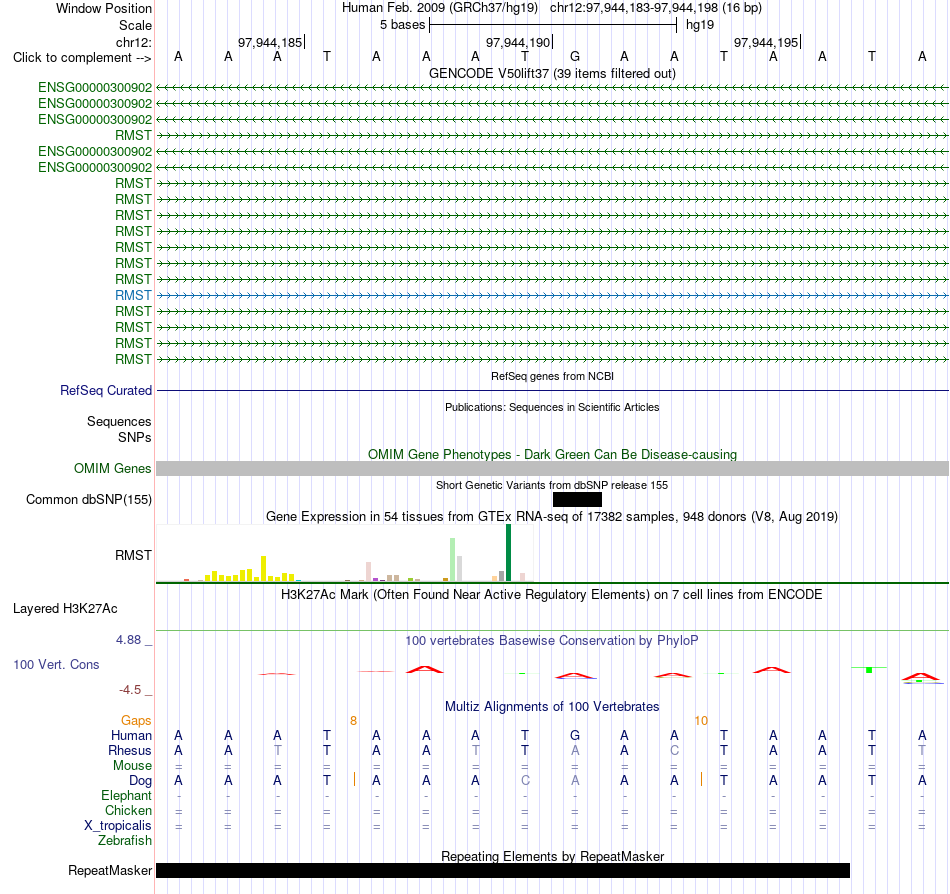Open "Repeating Elements by RepeatMasker" track title
This screenshot has width=950, height=894.
point(552,856)
